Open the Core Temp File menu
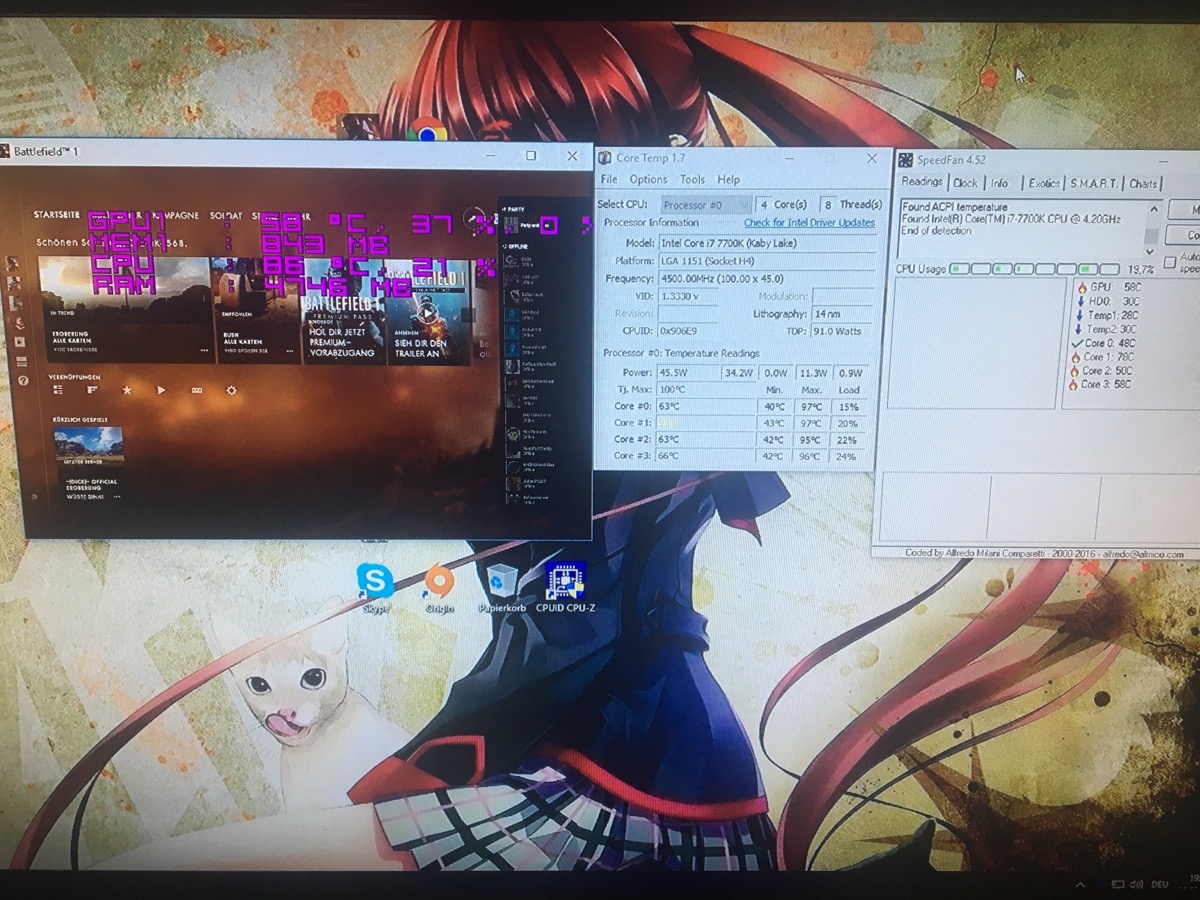 (x=609, y=179)
